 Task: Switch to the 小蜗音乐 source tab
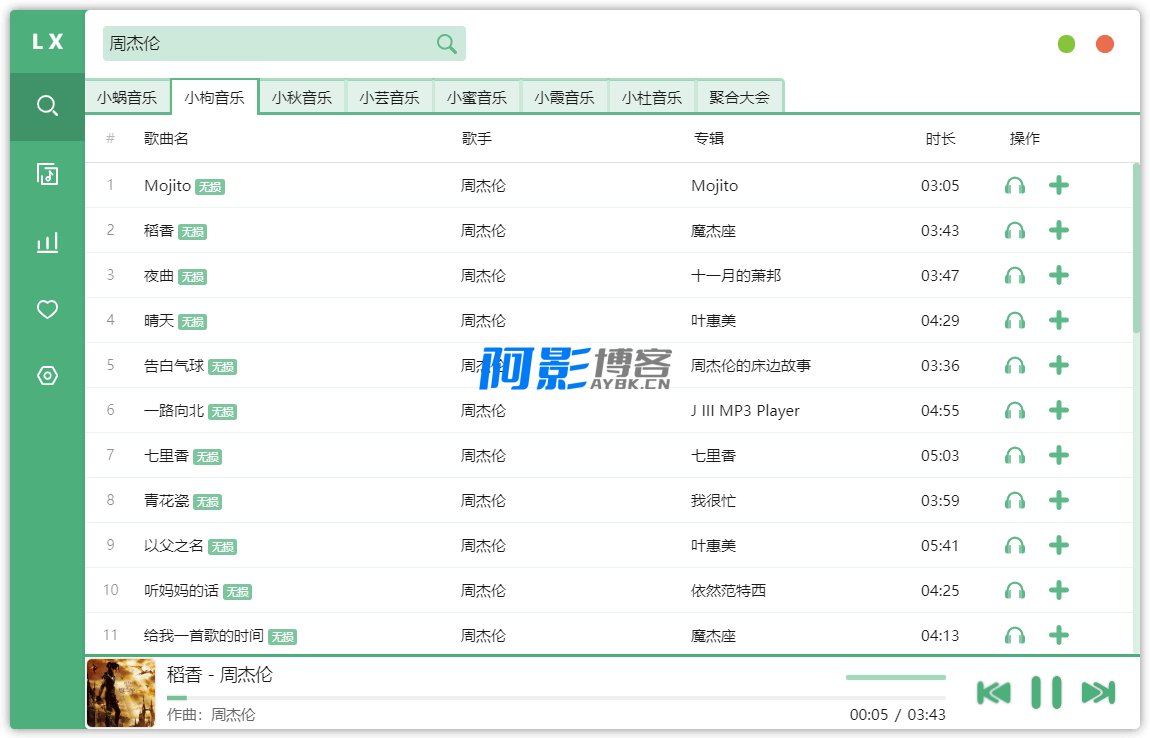pyautogui.click(x=127, y=98)
